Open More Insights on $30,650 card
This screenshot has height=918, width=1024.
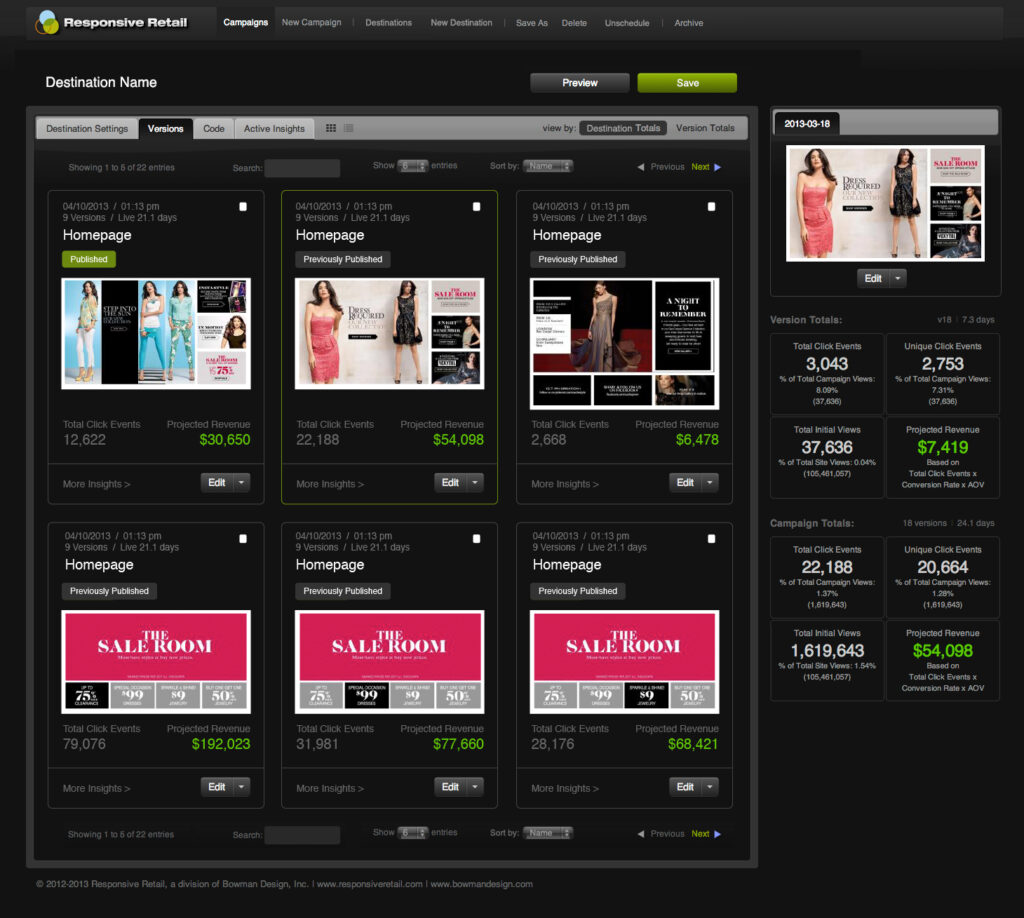pyautogui.click(x=97, y=484)
